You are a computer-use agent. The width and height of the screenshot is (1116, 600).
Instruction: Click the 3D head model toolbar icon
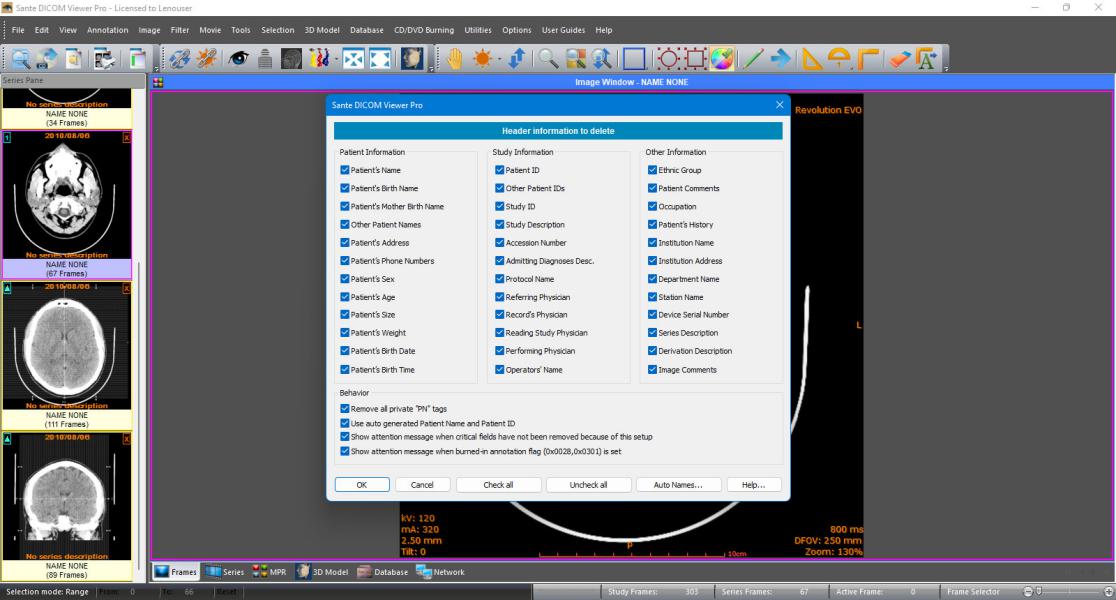tap(412, 58)
